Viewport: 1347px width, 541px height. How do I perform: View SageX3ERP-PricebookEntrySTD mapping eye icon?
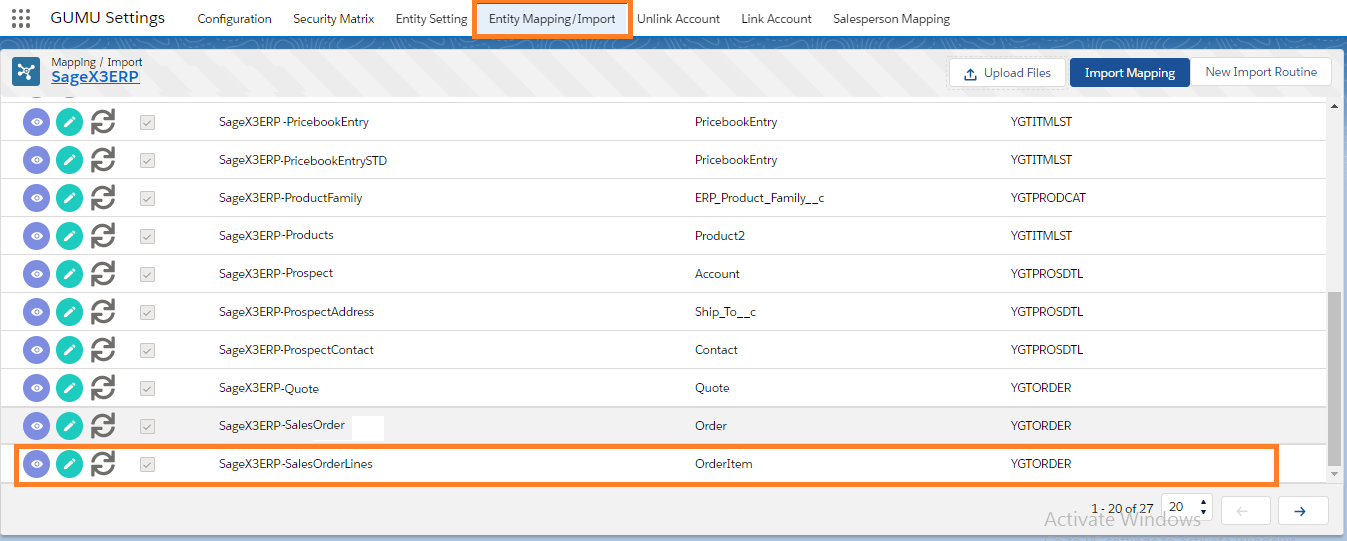tap(36, 160)
